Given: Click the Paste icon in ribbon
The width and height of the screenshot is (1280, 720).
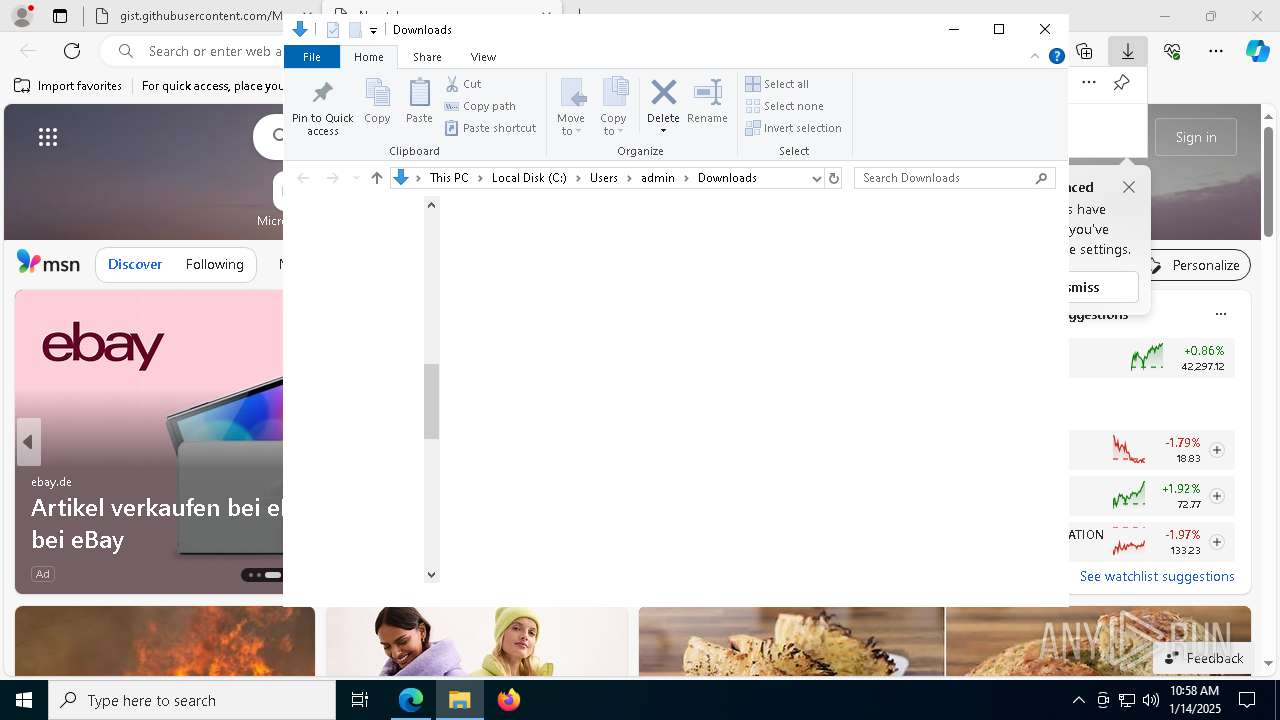Looking at the screenshot, I should (x=419, y=101).
